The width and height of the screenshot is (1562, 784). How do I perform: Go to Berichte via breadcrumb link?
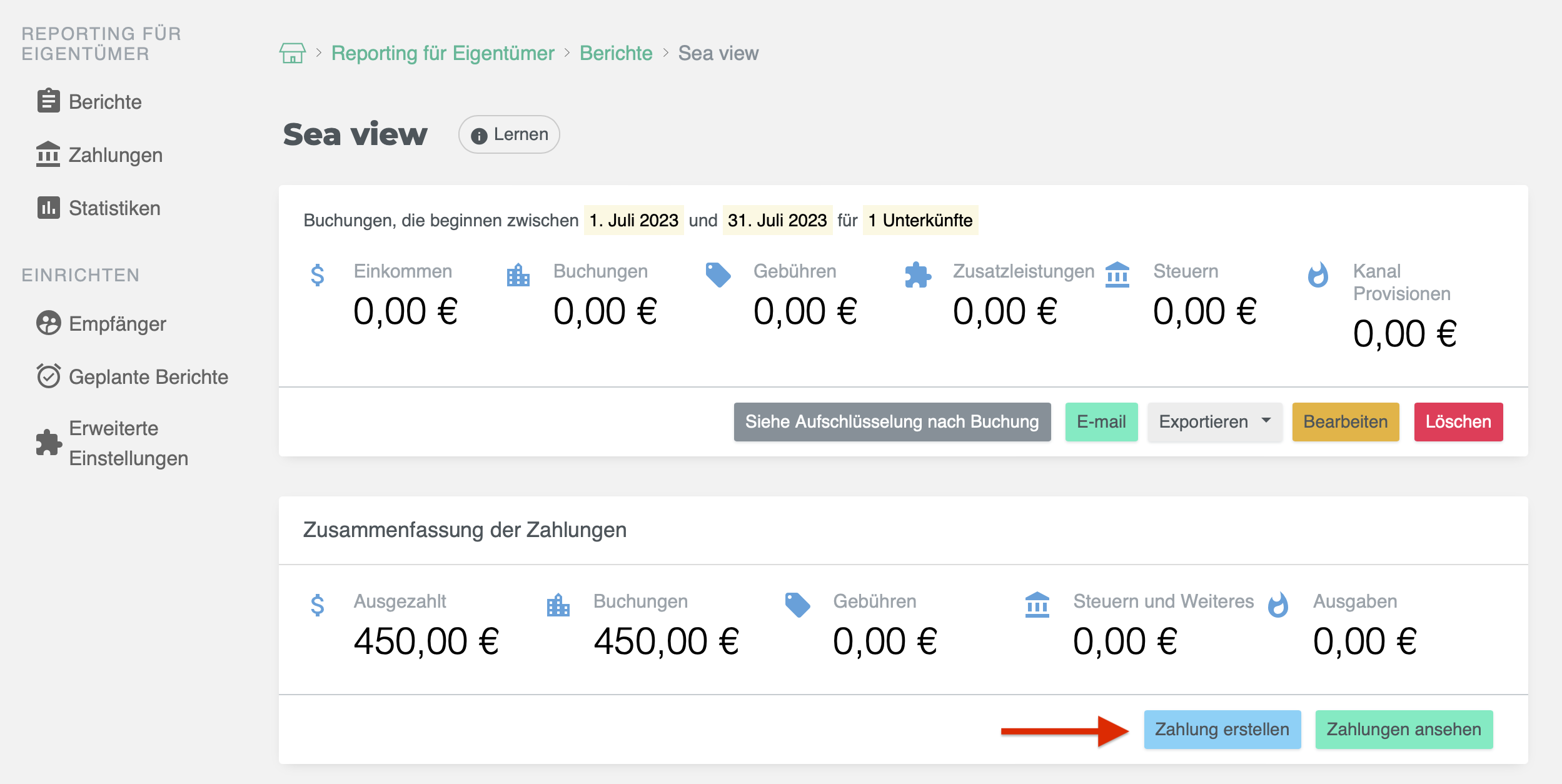click(615, 53)
